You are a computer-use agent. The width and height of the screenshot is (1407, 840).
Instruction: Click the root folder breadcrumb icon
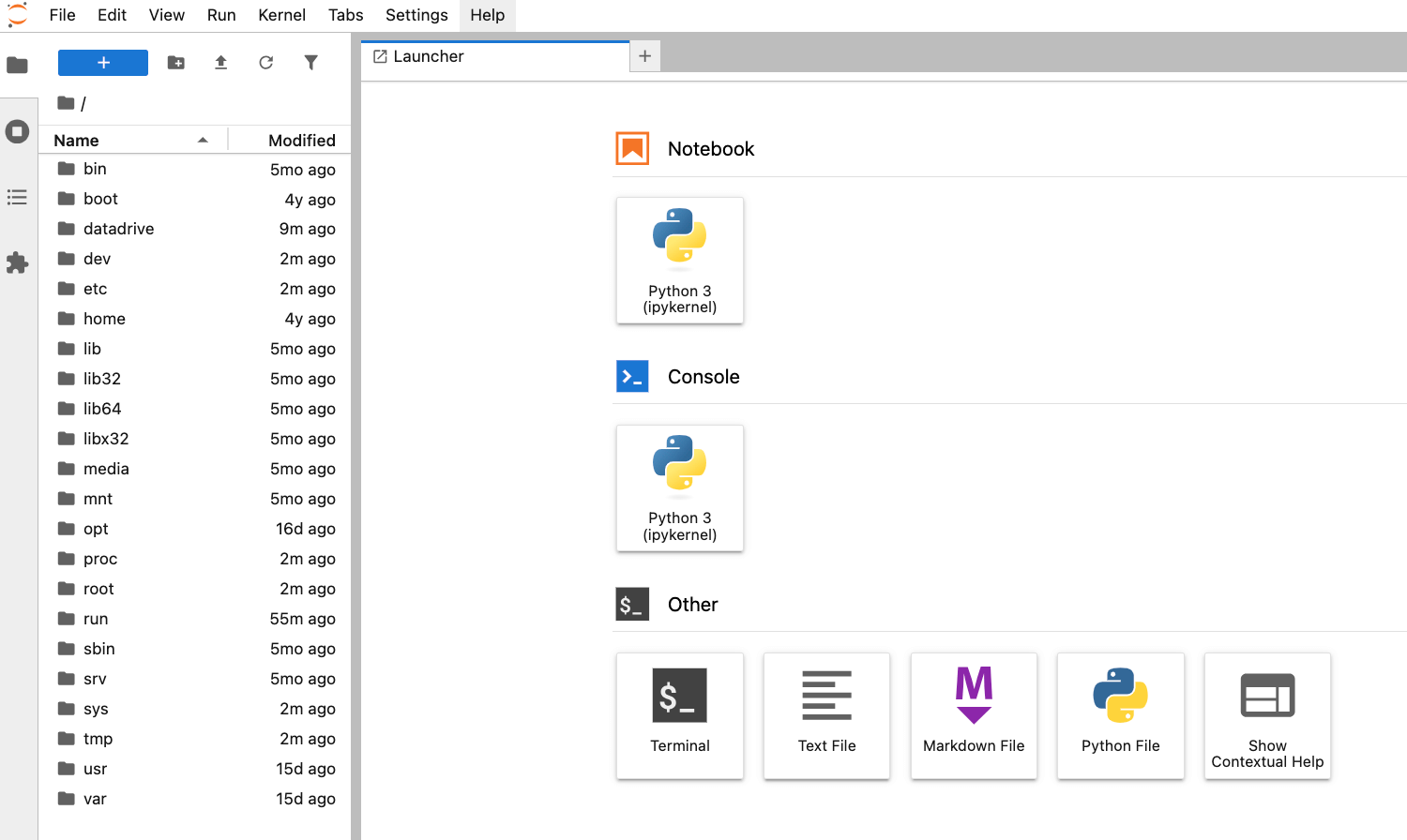coord(66,103)
